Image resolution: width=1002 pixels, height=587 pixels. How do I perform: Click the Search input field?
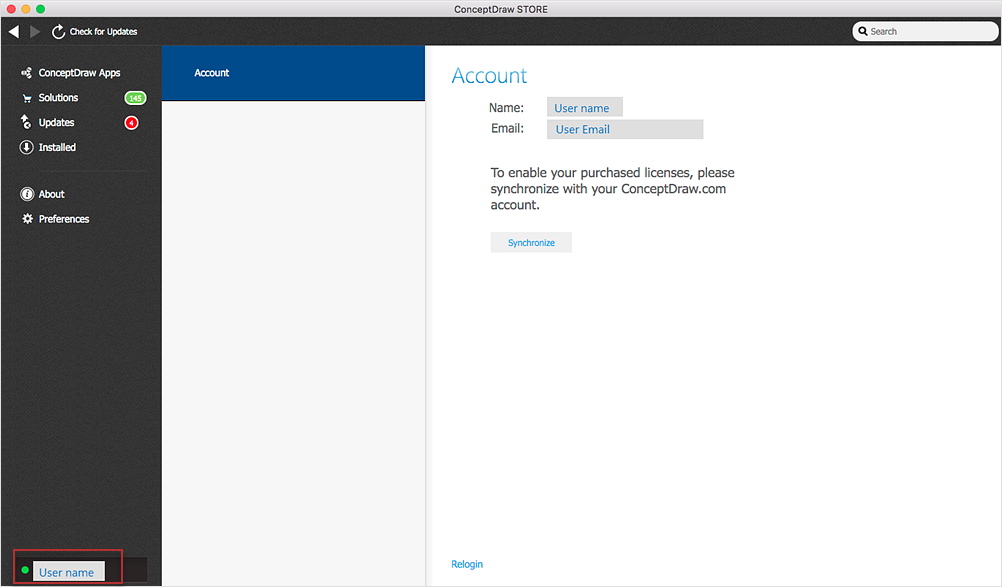click(925, 31)
